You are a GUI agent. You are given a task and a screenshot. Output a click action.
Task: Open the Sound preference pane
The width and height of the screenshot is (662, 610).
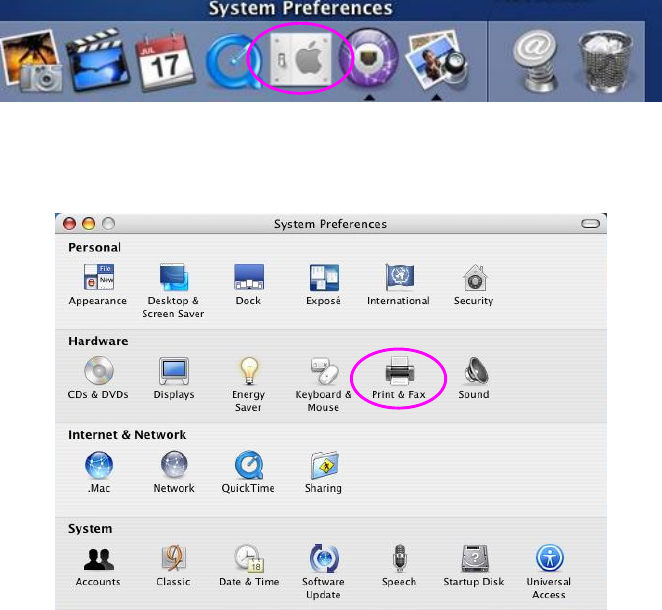[474, 378]
